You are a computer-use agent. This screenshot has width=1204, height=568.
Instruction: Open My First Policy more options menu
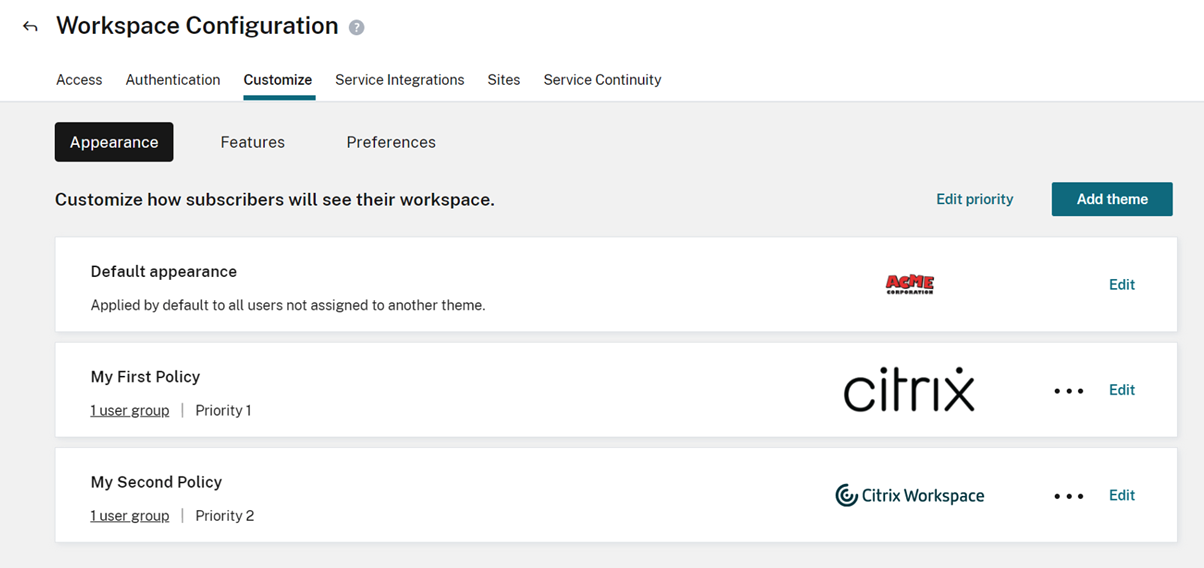[1068, 391]
